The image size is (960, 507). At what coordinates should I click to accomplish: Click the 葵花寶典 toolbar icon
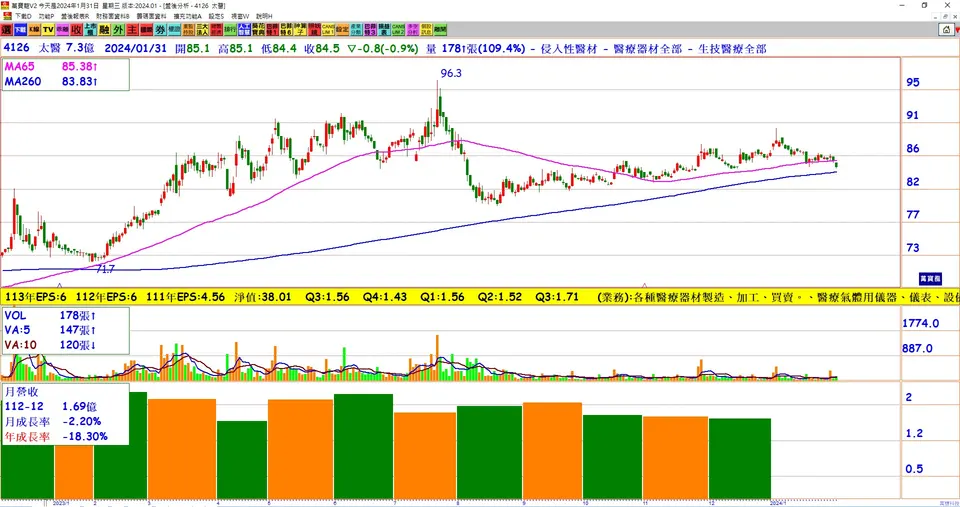[x=258, y=29]
